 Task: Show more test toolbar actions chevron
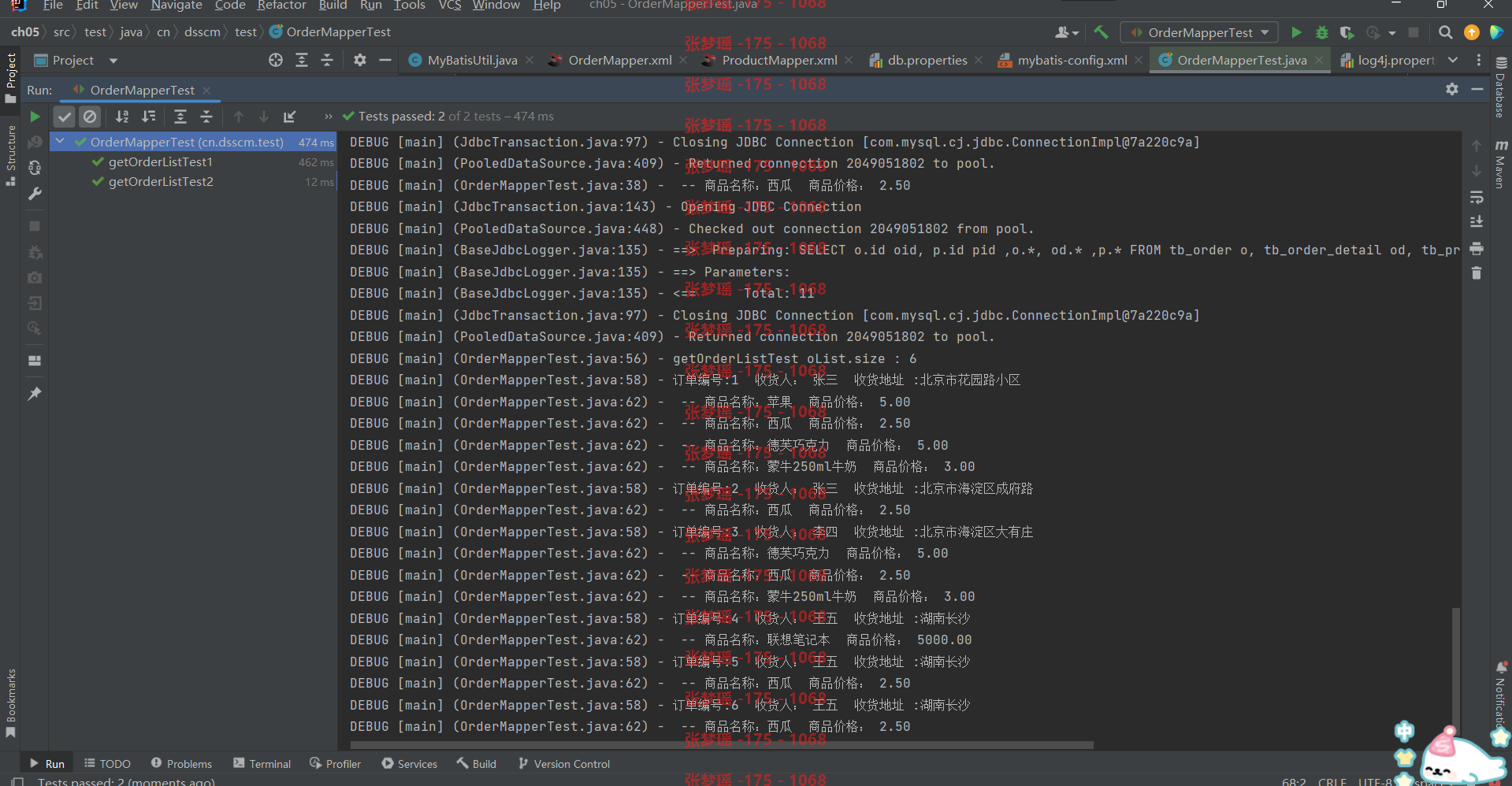click(328, 117)
